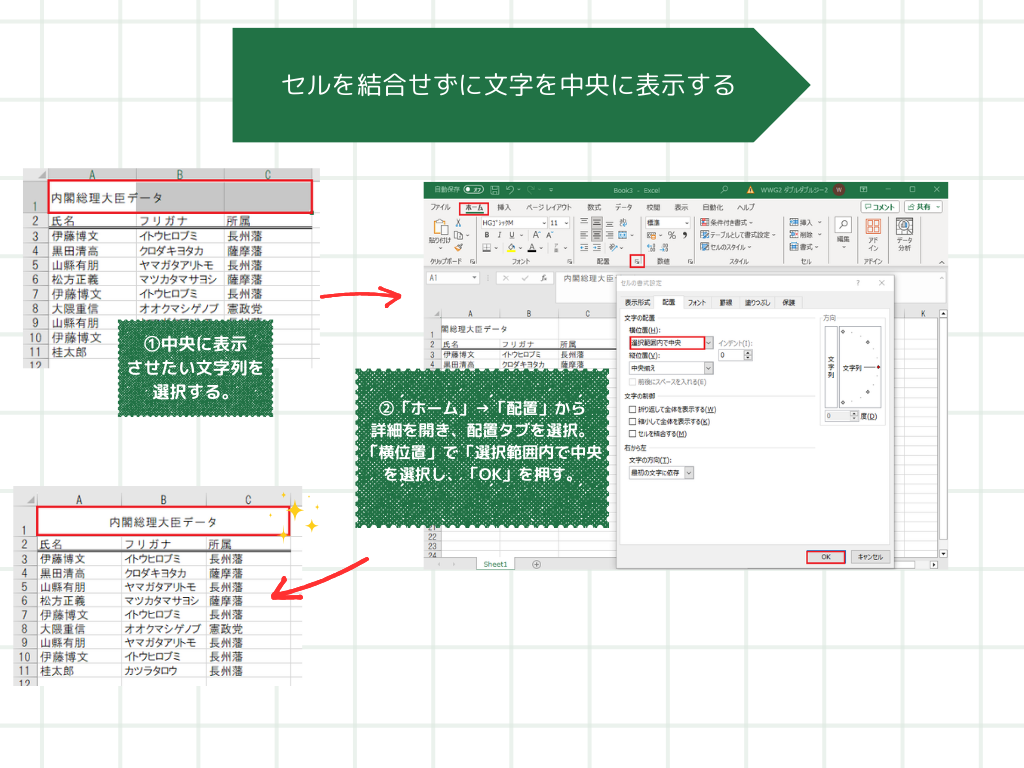Switch to the フォント tab in the dialog
This screenshot has height=768, width=1024.
pyautogui.click(x=697, y=302)
